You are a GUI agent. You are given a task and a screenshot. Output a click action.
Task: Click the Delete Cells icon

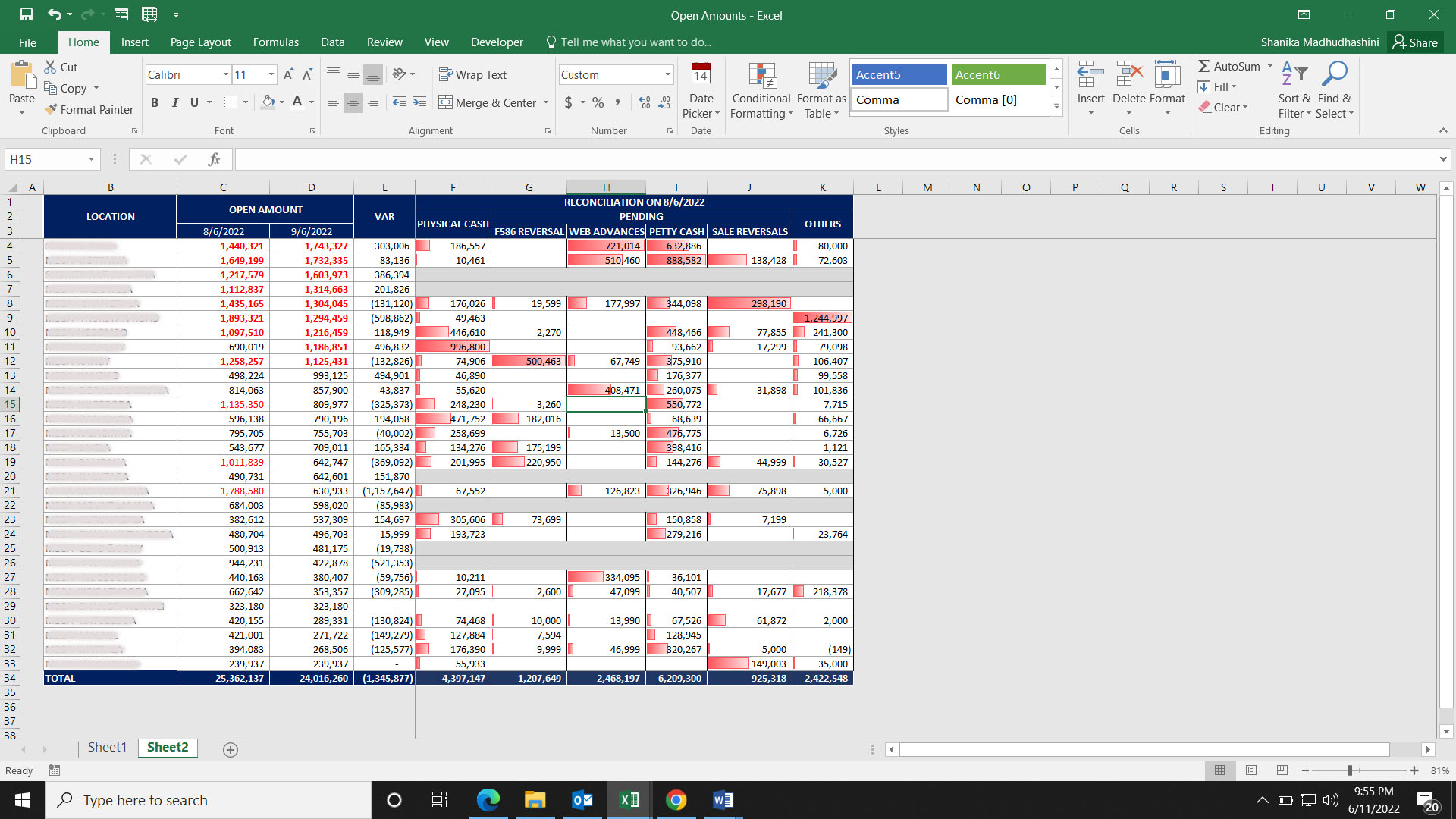[1128, 76]
